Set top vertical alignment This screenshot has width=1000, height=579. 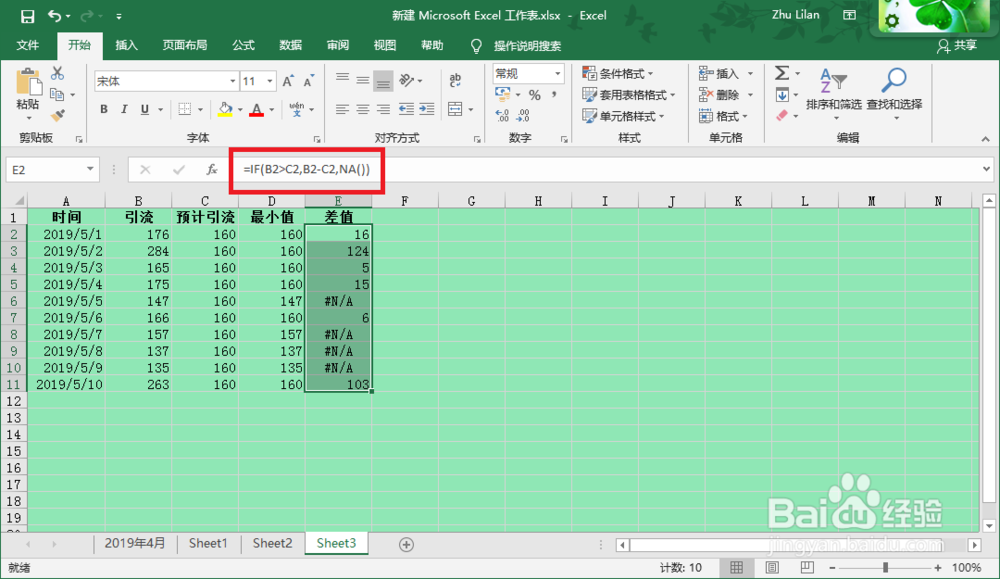(x=342, y=80)
